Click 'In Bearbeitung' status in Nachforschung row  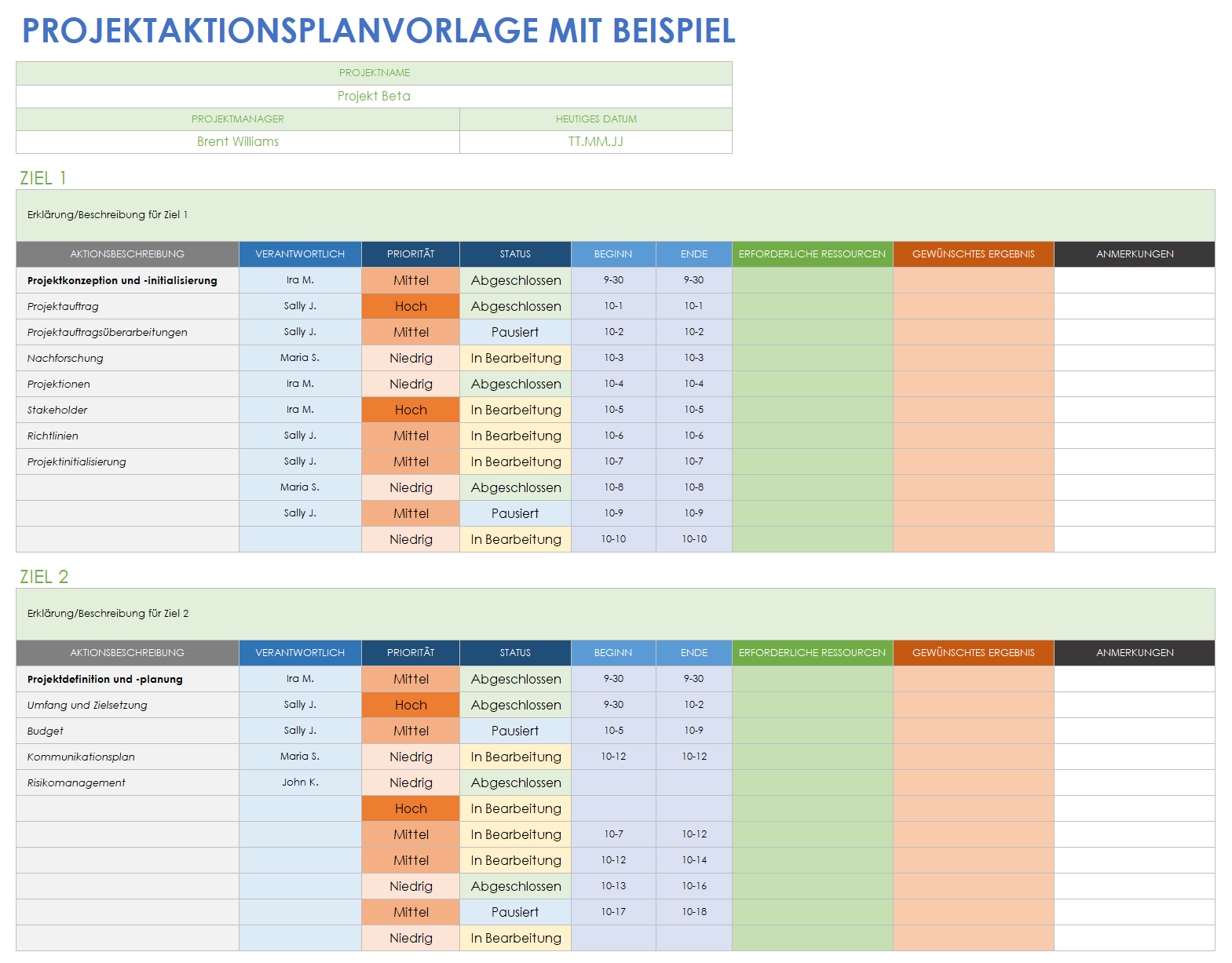click(x=515, y=358)
